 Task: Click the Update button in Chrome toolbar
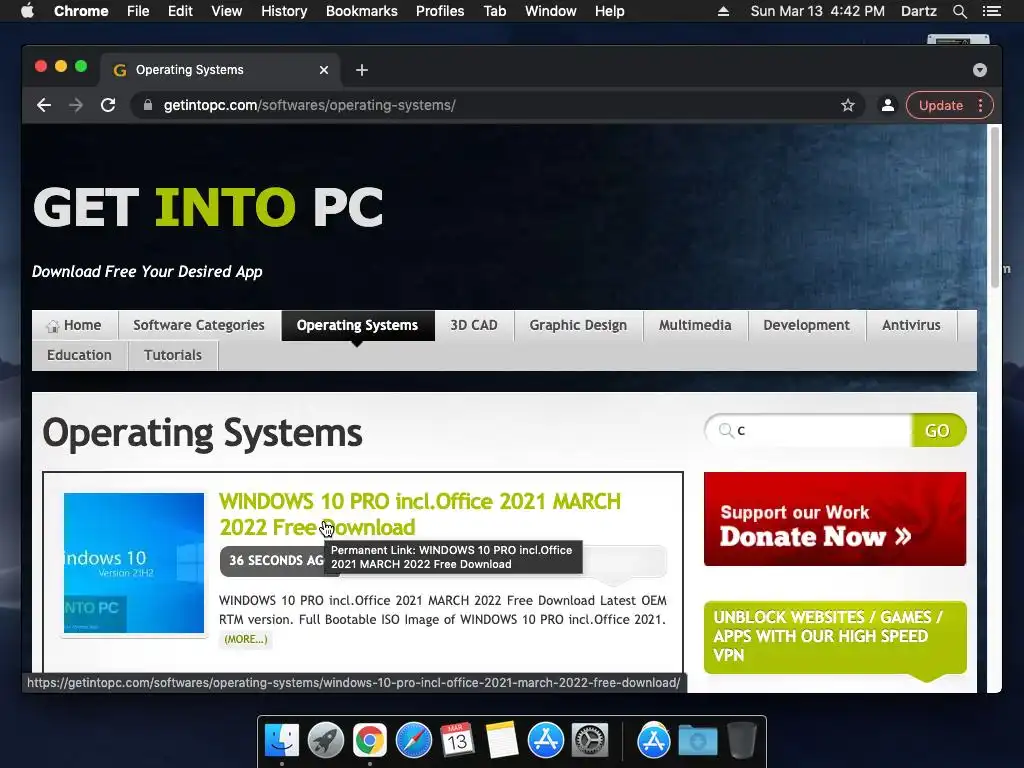940,105
